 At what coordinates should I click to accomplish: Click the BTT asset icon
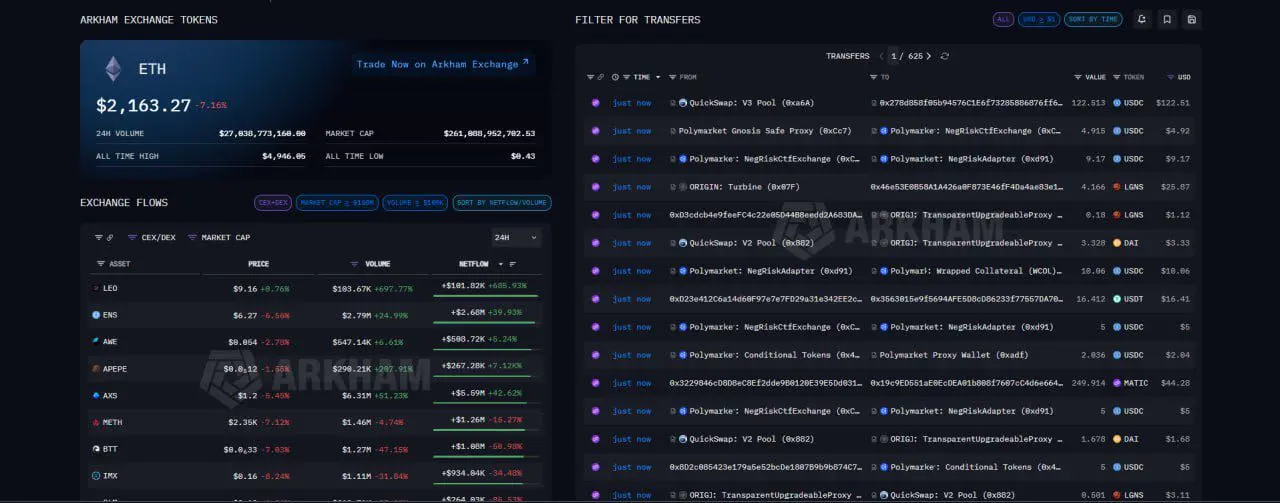[96, 449]
